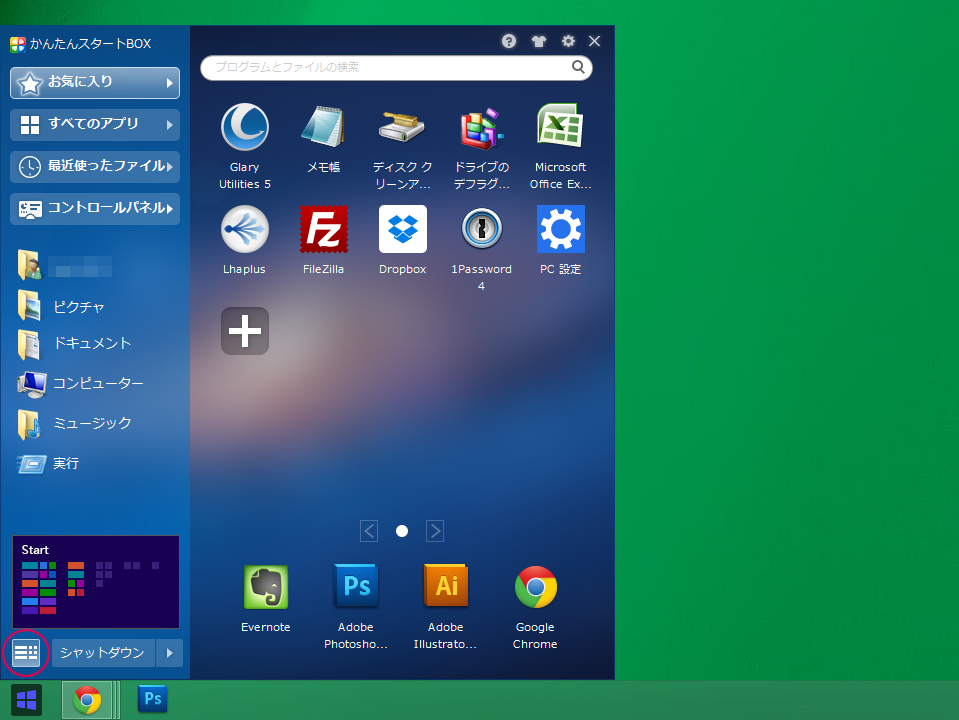Switch to Chrome on the taskbar
This screenshot has height=720, width=959.
click(x=87, y=700)
